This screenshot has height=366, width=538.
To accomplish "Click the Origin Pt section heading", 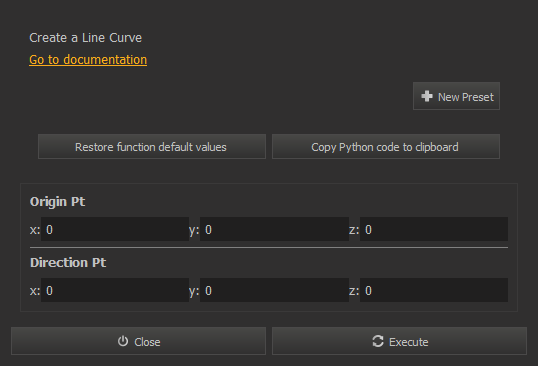I will (57, 202).
